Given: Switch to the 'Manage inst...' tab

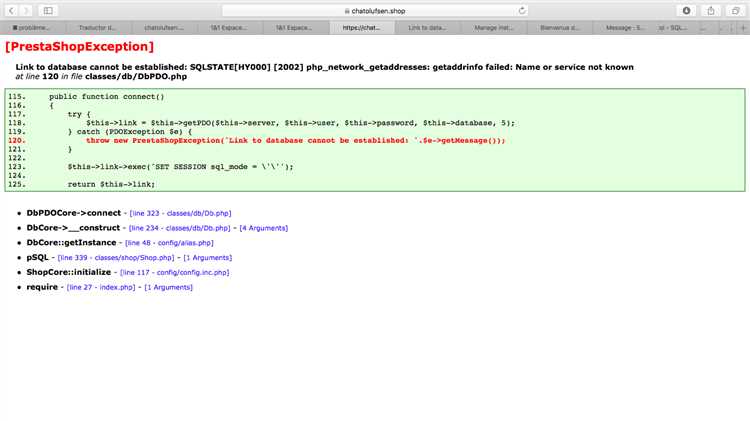Looking at the screenshot, I should click(494, 28).
